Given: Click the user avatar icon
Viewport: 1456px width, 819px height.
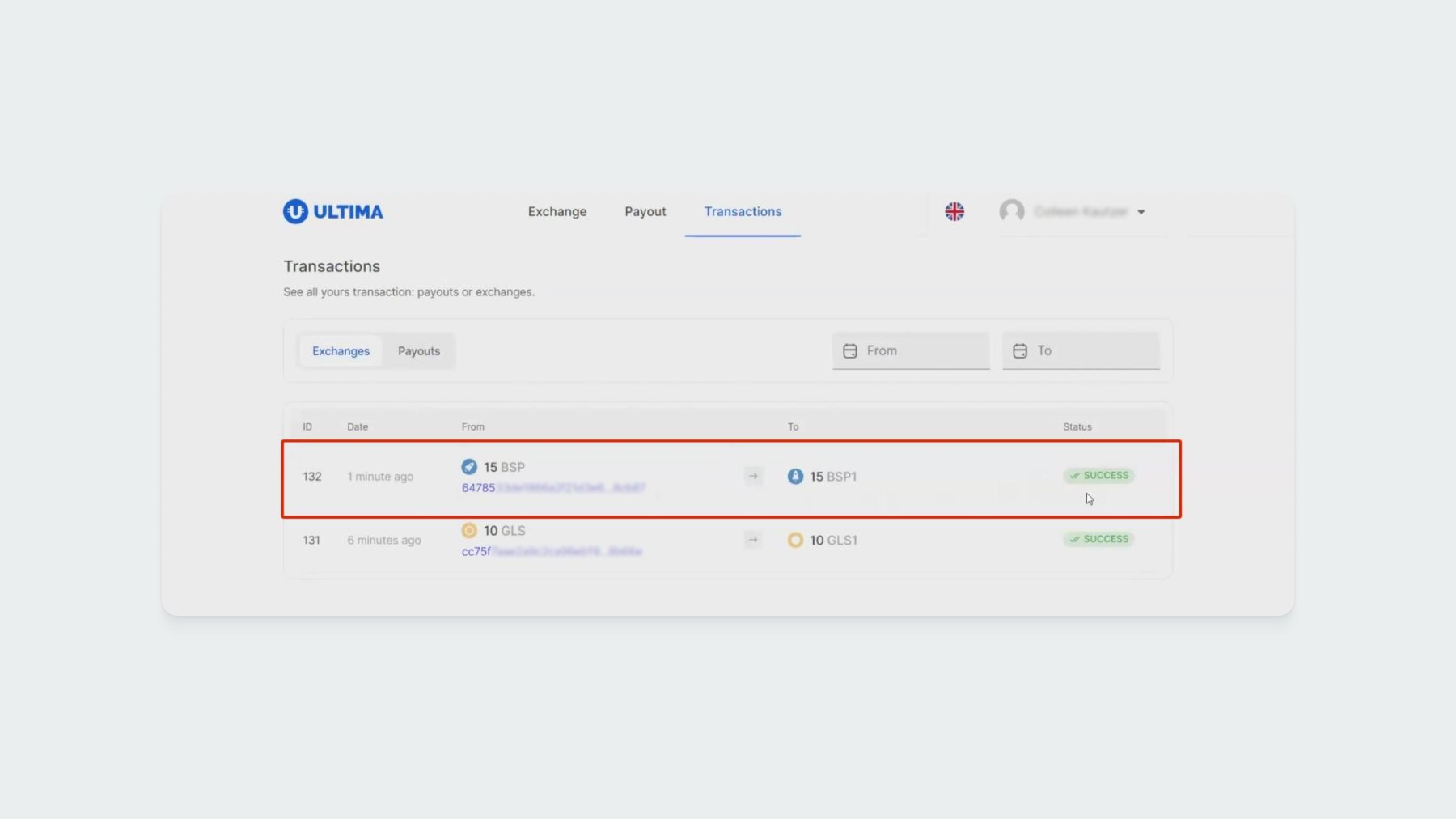Looking at the screenshot, I should pyautogui.click(x=1012, y=211).
